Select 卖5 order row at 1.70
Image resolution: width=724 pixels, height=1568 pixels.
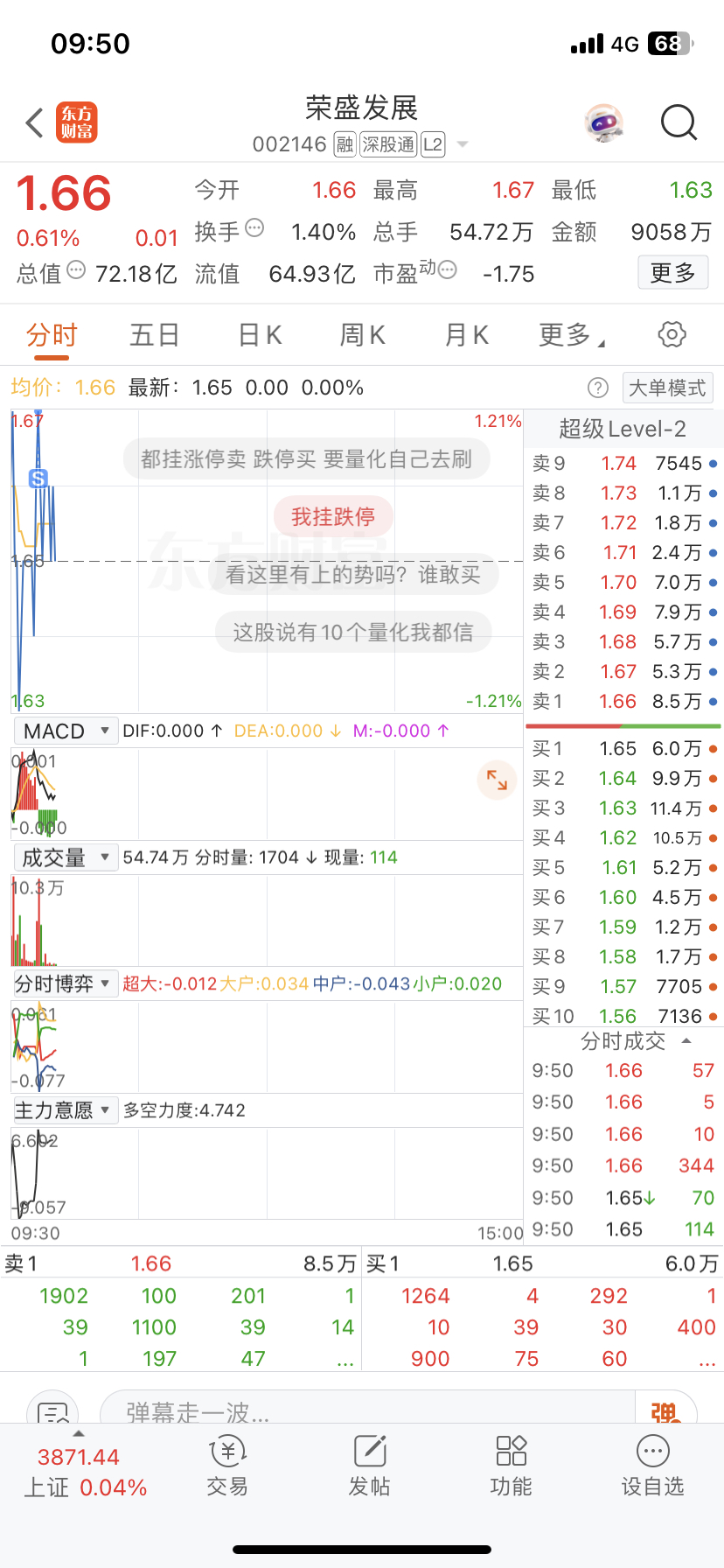(624, 582)
